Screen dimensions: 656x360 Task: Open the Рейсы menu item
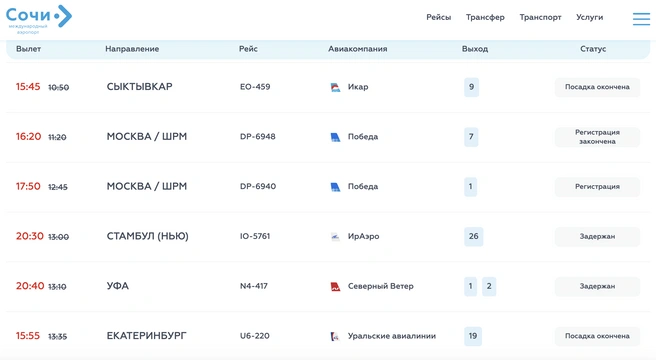coord(438,17)
